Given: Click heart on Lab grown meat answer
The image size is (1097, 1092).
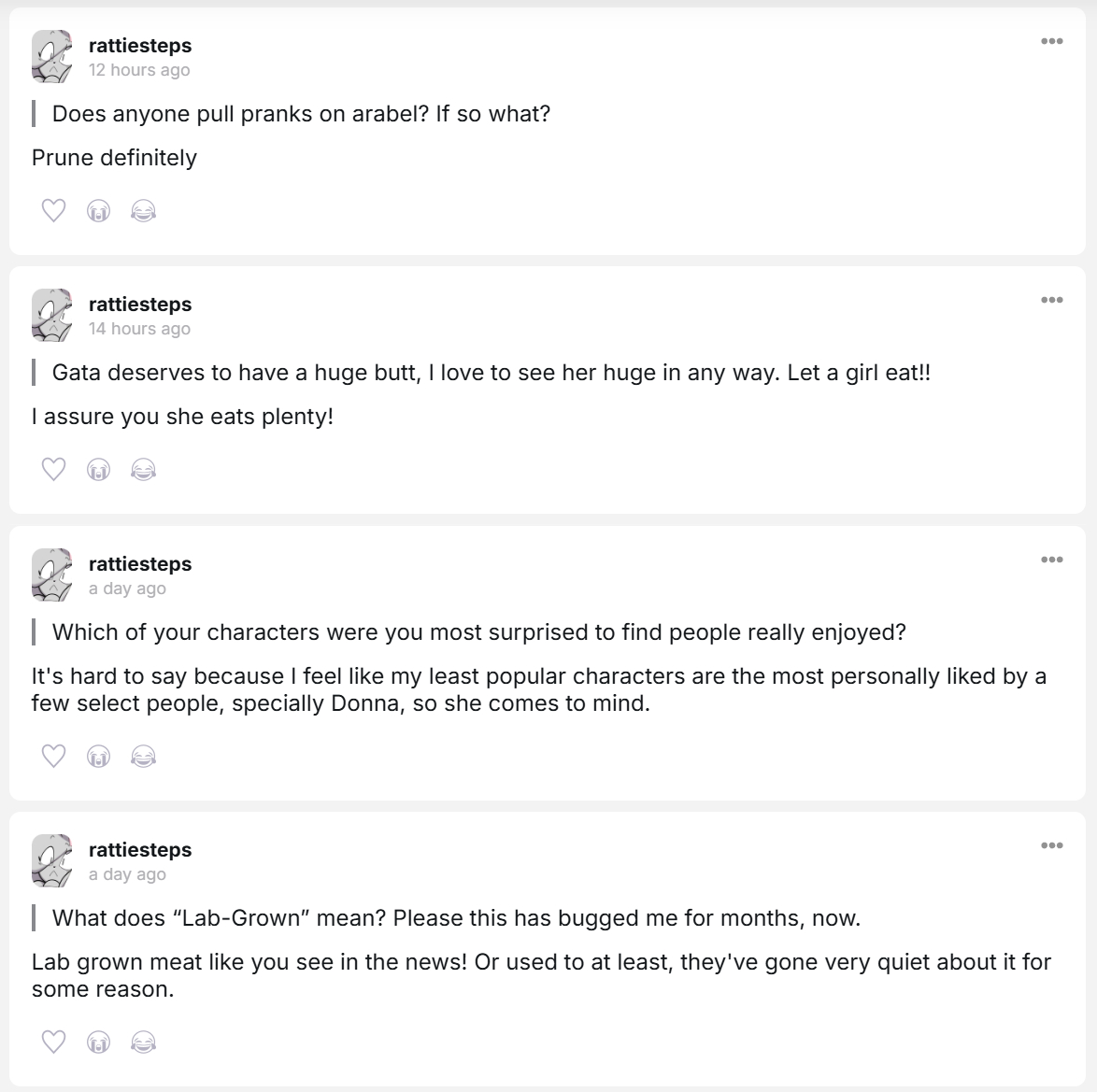Looking at the screenshot, I should (54, 1042).
